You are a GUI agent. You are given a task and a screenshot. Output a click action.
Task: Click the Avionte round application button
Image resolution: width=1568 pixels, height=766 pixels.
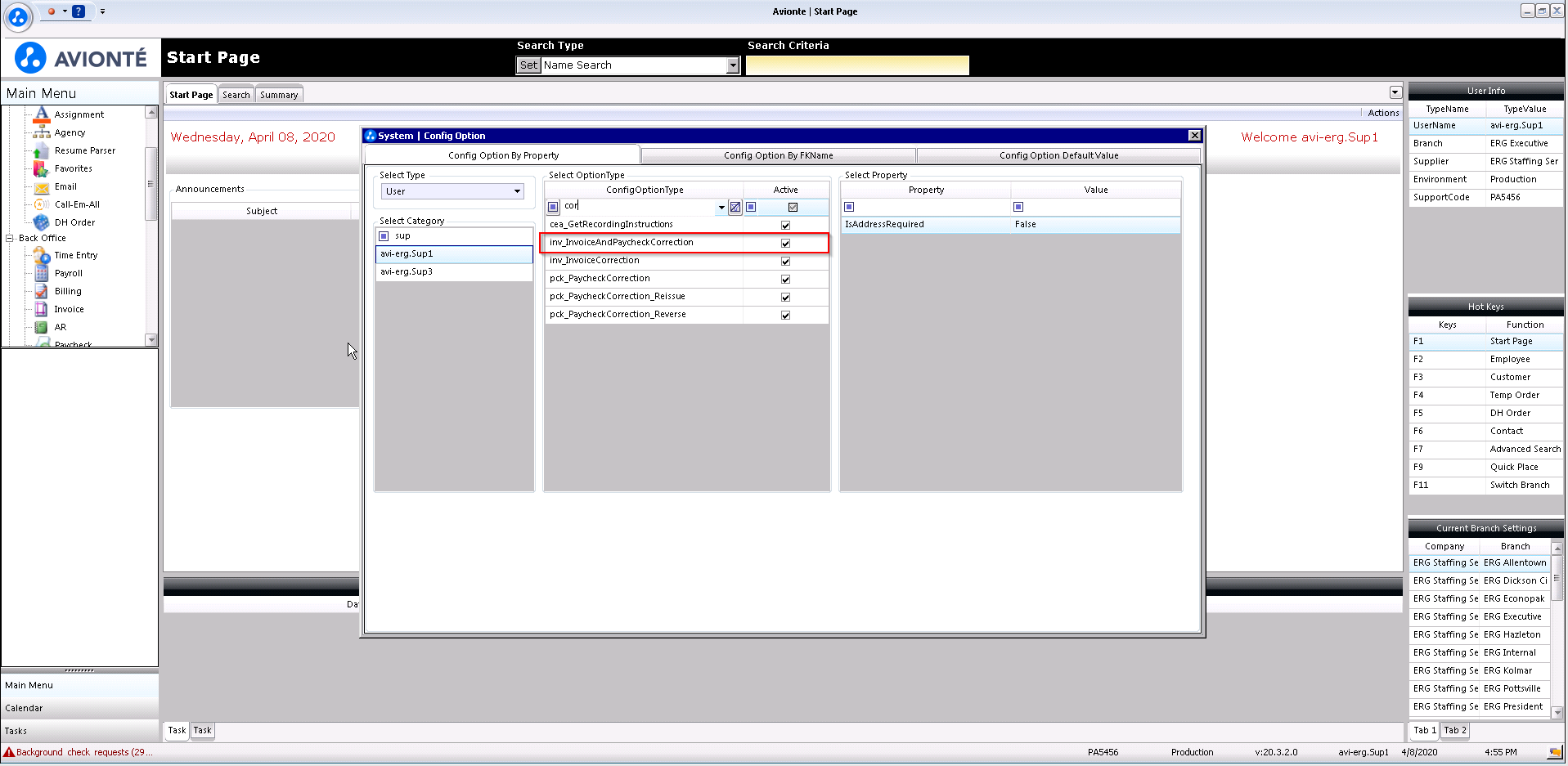[18, 16]
